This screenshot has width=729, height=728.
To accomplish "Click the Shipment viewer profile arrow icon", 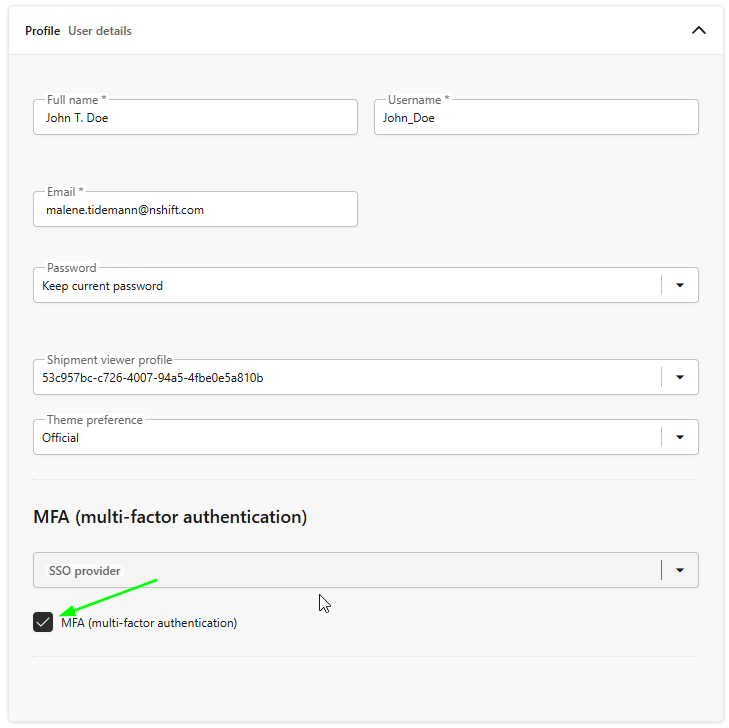I will coord(680,377).
